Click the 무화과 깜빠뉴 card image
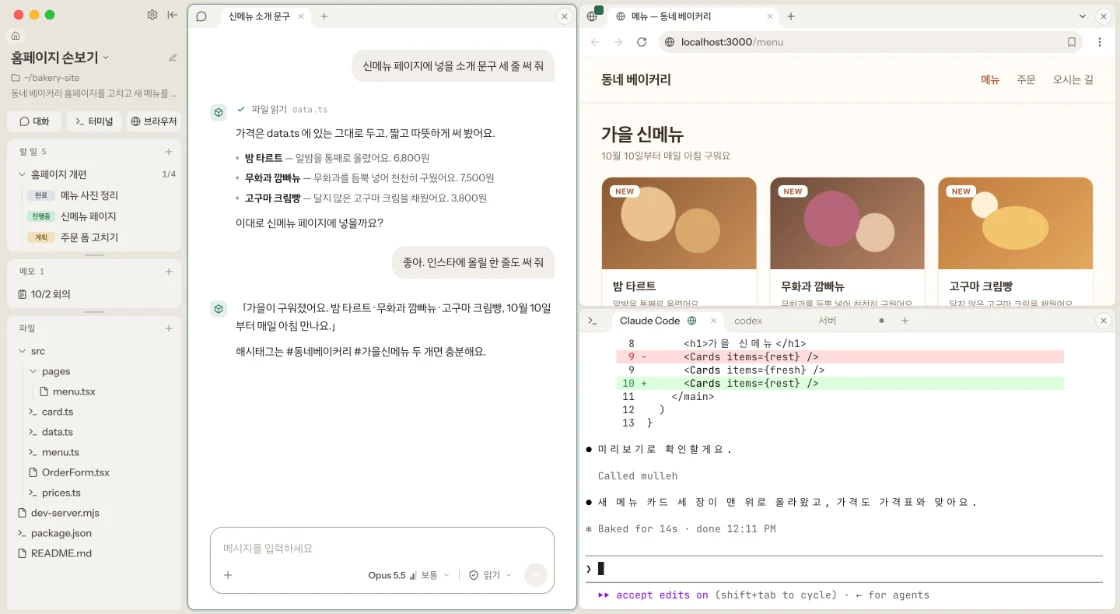Image resolution: width=1120 pixels, height=614 pixels. [847, 223]
